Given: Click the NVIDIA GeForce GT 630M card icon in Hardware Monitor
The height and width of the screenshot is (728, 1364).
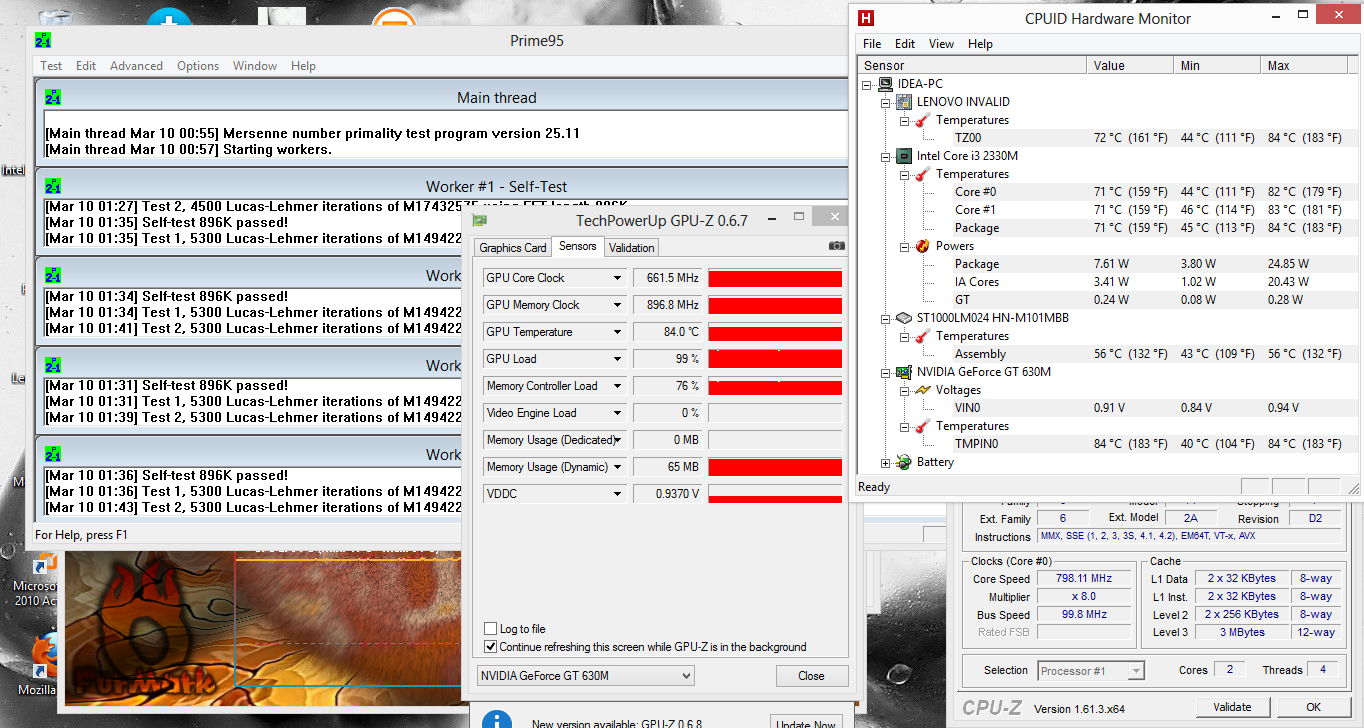Looking at the screenshot, I should click(904, 372).
